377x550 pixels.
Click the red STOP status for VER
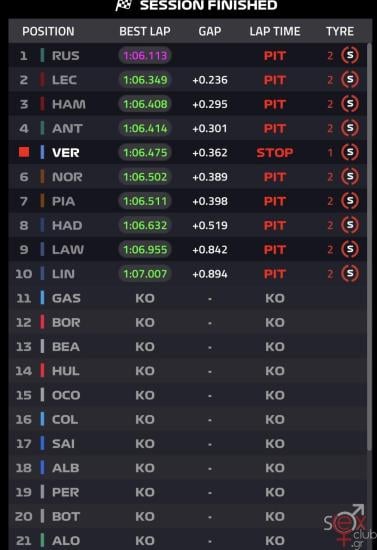(275, 153)
